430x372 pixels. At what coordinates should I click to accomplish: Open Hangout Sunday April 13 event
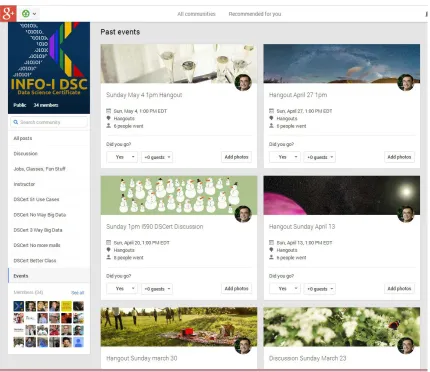click(x=302, y=227)
